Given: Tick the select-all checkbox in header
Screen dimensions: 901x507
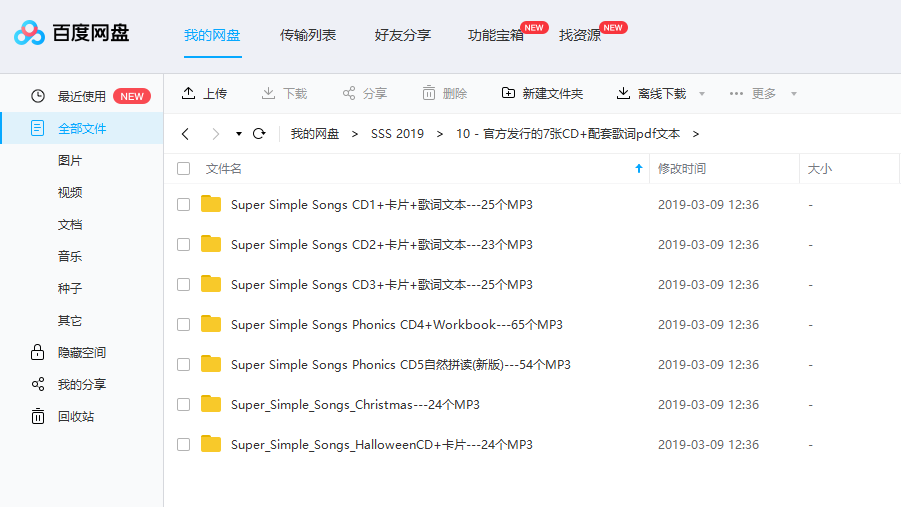Looking at the screenshot, I should (183, 168).
